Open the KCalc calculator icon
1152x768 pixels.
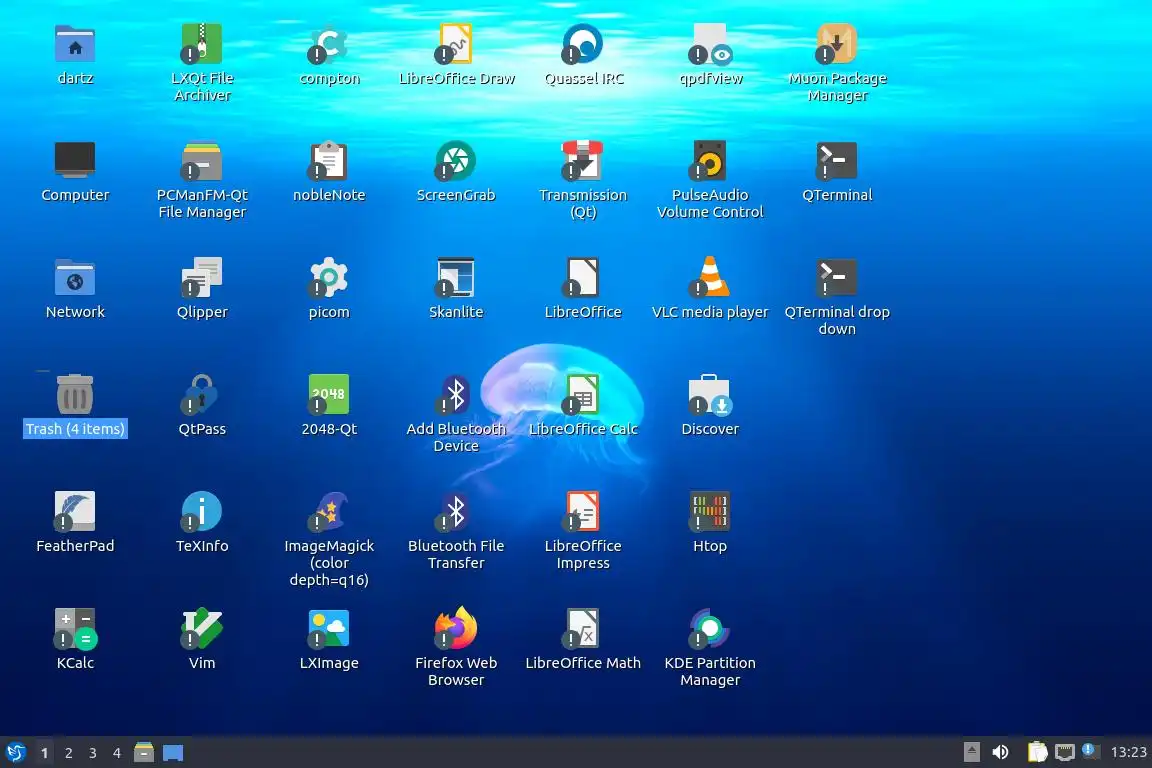pyautogui.click(x=75, y=628)
